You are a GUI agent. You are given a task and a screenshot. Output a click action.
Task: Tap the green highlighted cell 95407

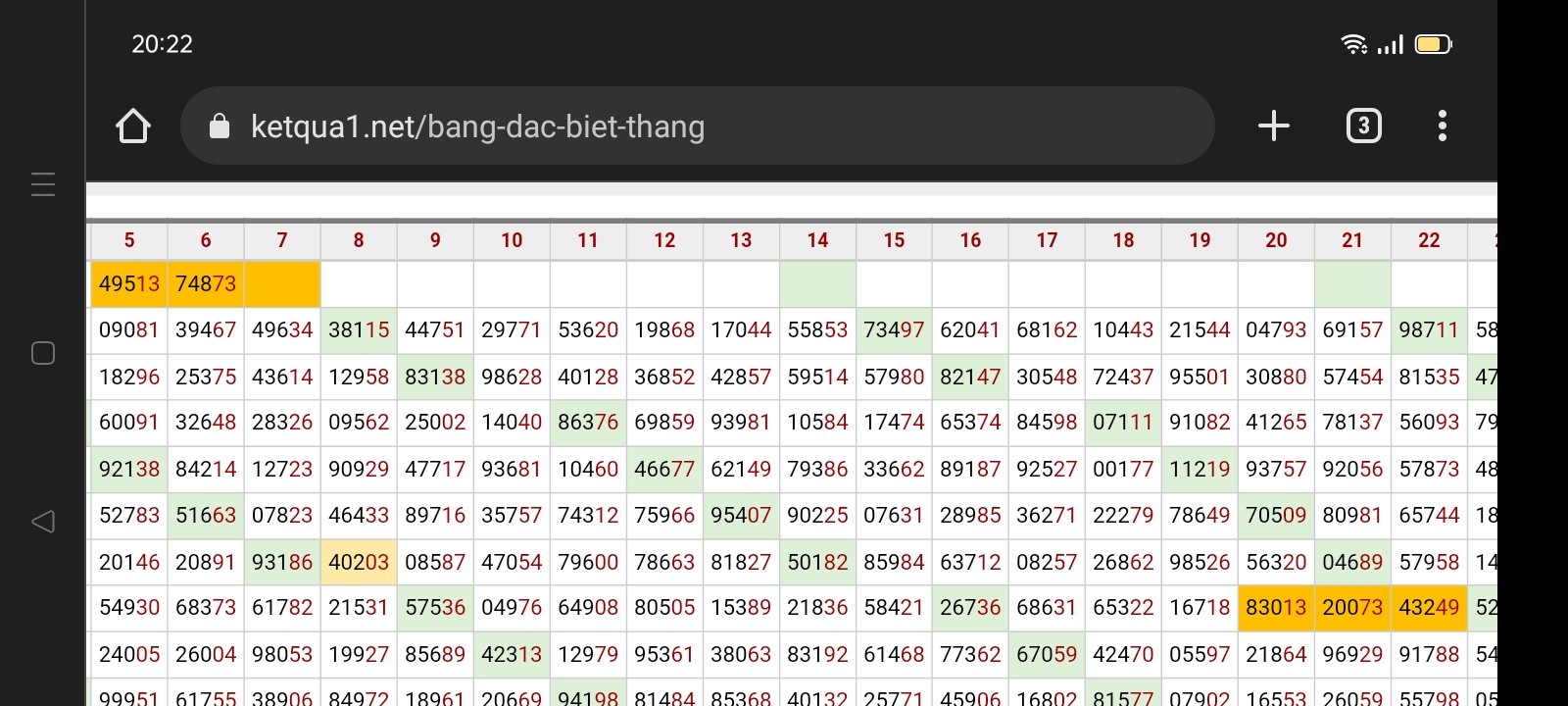(x=741, y=516)
